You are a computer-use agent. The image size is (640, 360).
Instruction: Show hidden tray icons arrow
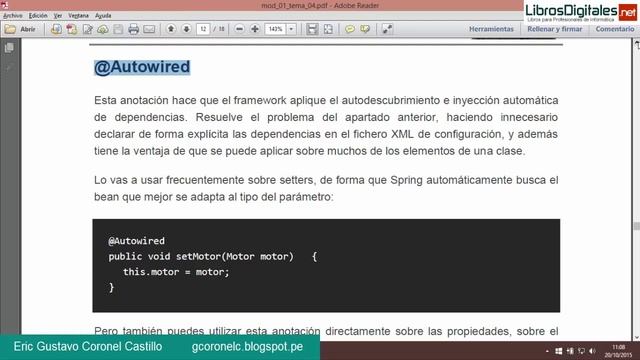click(547, 351)
